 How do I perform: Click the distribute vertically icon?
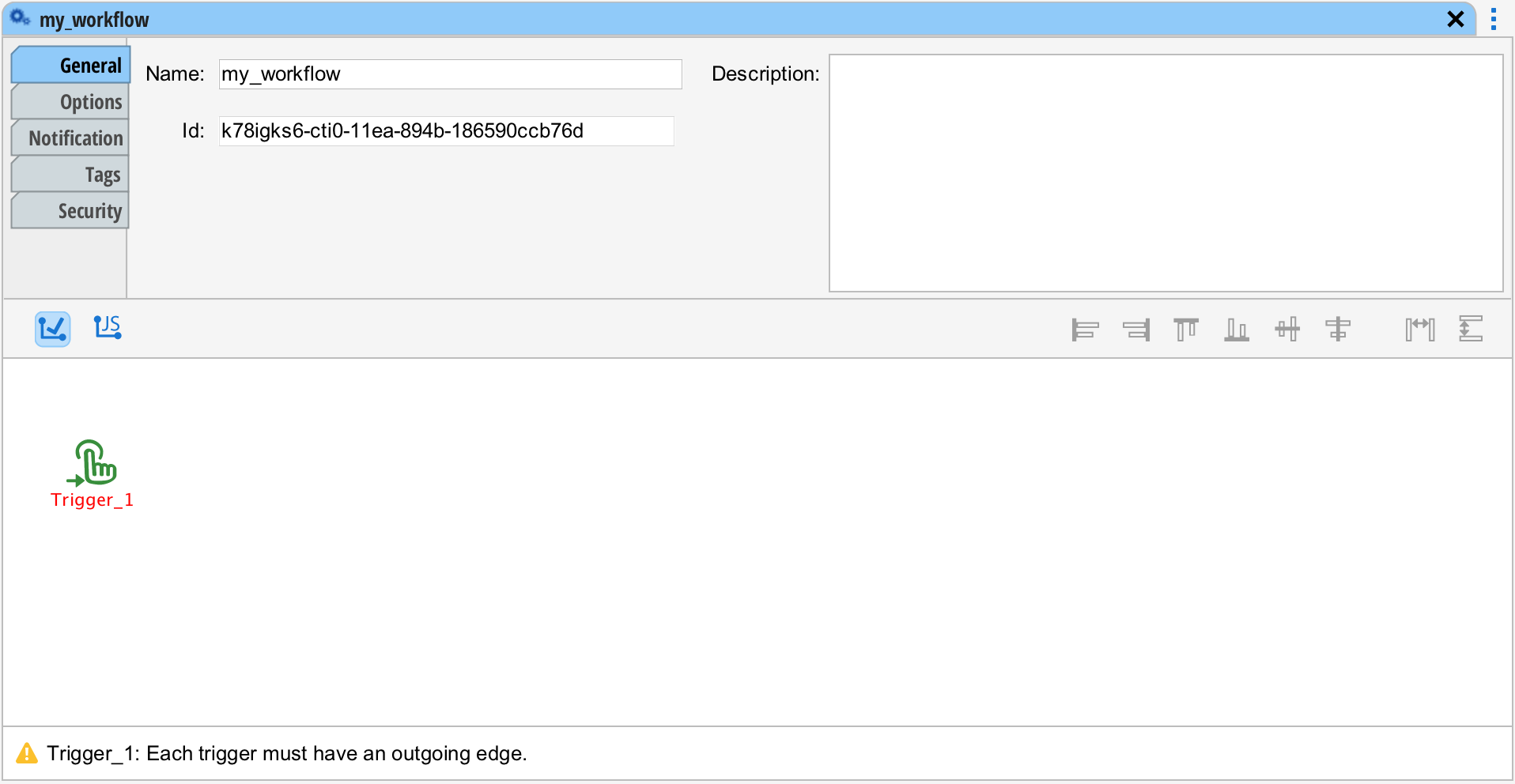point(1471,329)
